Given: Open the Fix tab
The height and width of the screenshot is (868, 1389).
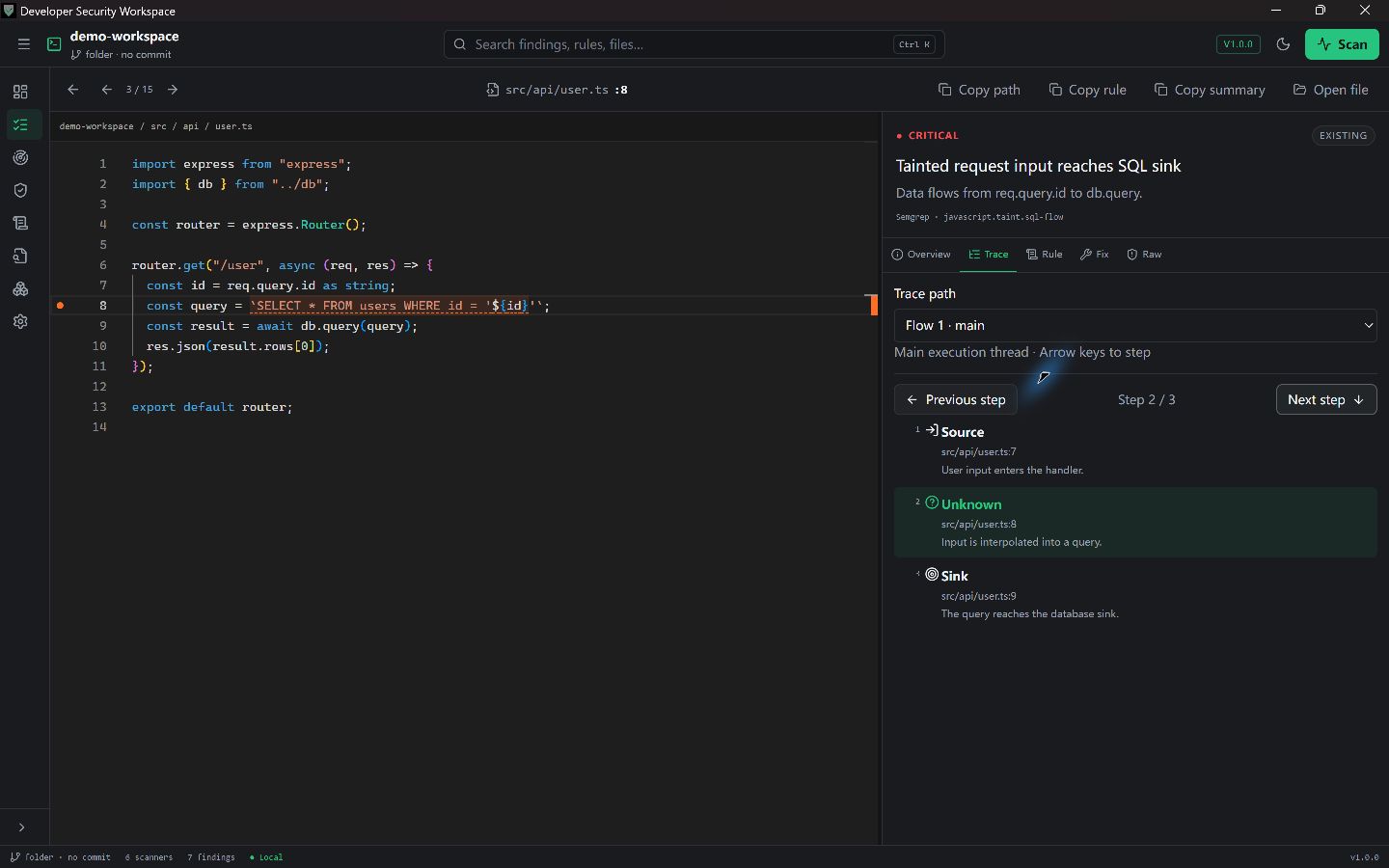Looking at the screenshot, I should click(x=1095, y=255).
